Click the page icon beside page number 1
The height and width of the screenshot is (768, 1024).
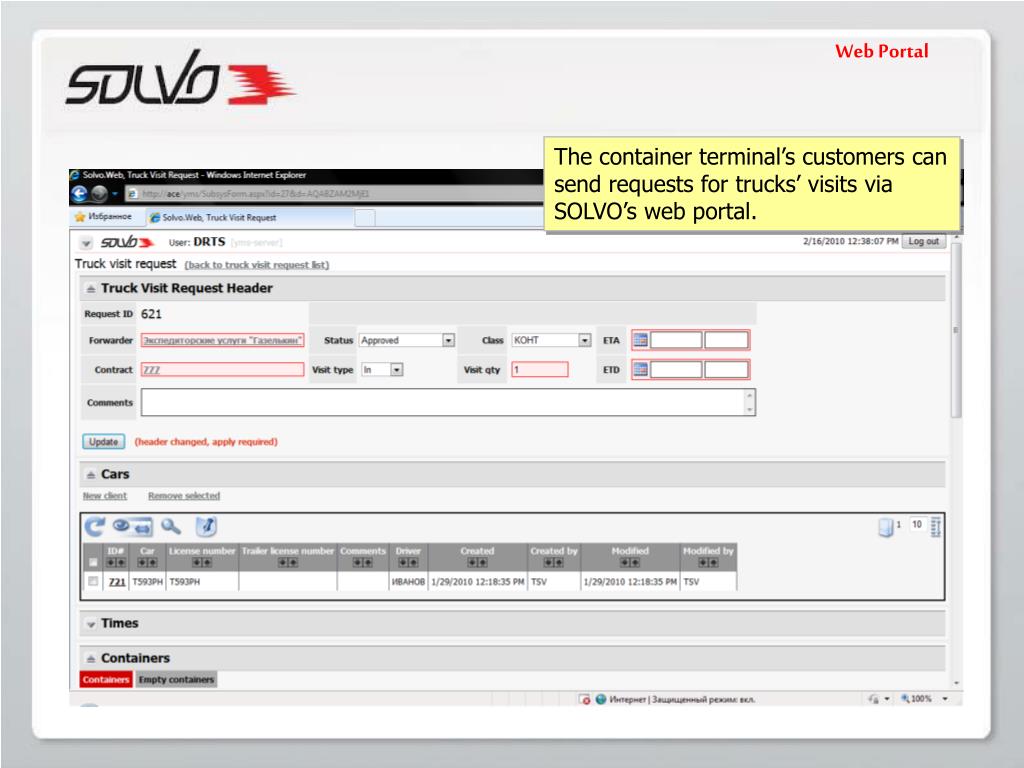(886, 527)
